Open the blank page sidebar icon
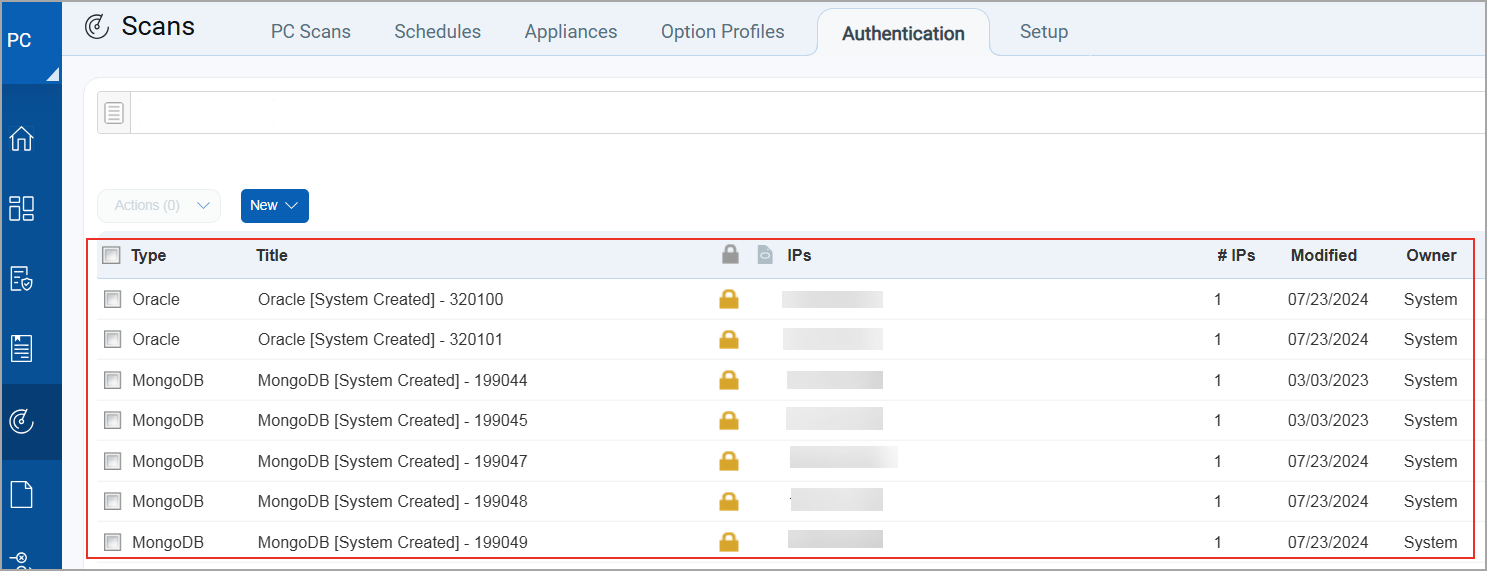The height and width of the screenshot is (571, 1487). click(x=21, y=494)
